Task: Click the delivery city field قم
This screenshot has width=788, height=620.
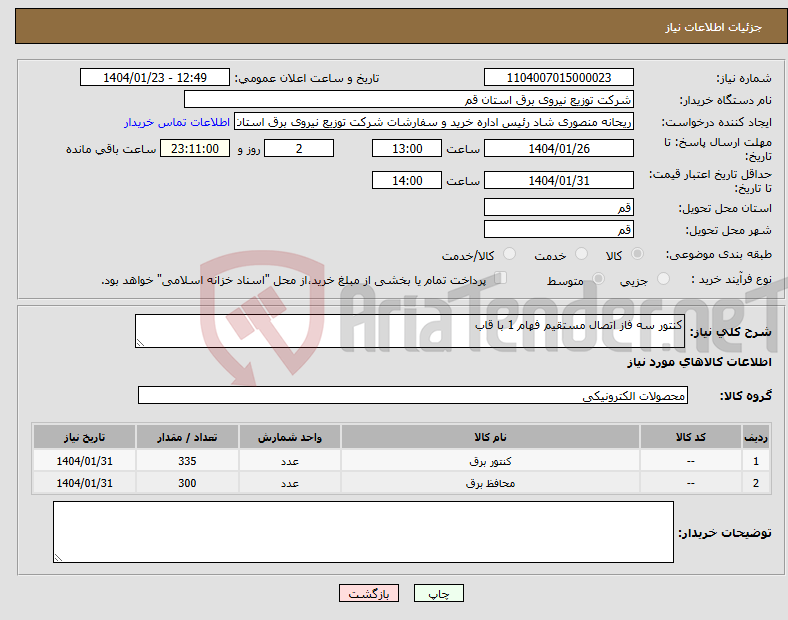Action: [558, 230]
